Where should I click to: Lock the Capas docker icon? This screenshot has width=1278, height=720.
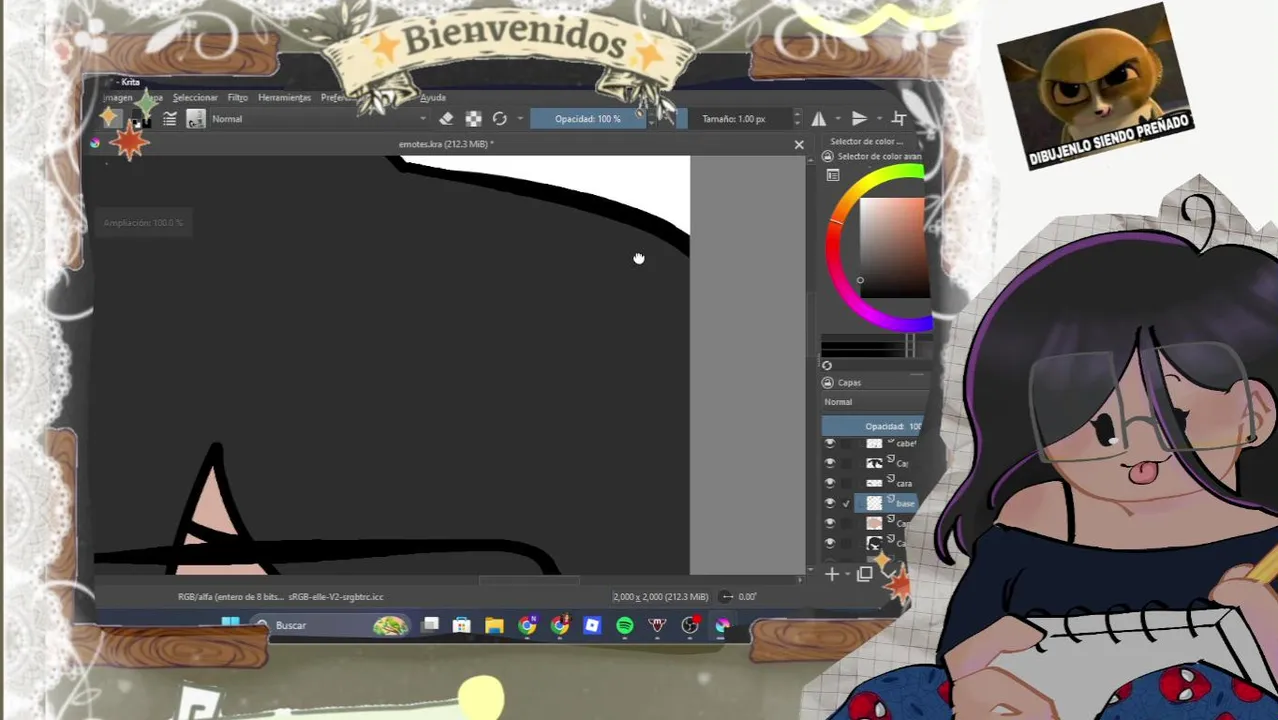(x=827, y=383)
